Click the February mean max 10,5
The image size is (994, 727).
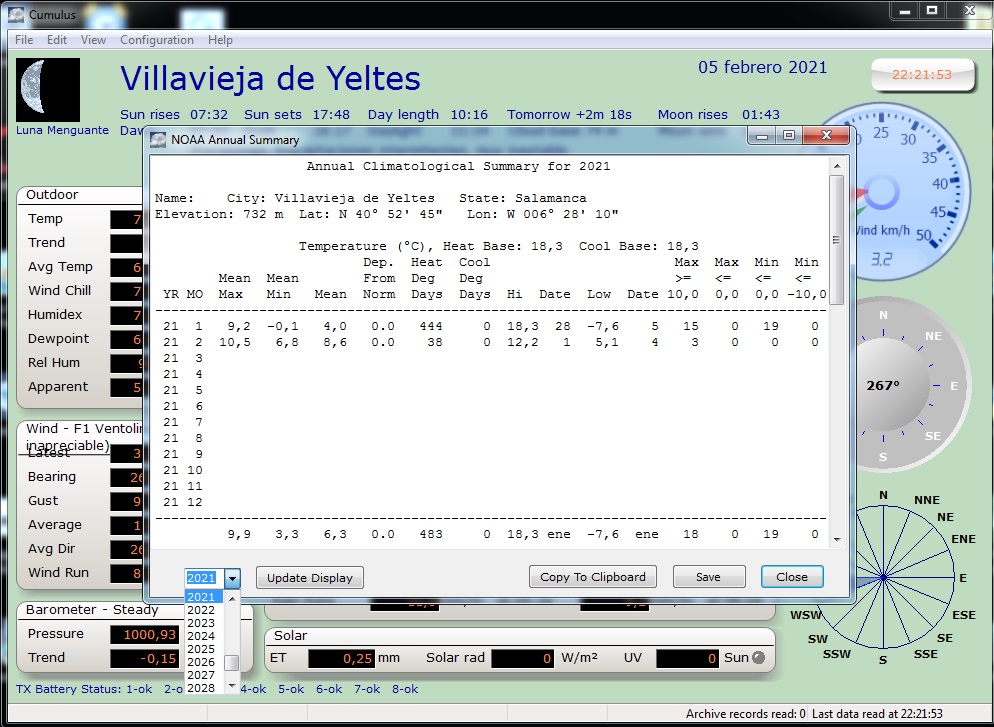point(235,342)
